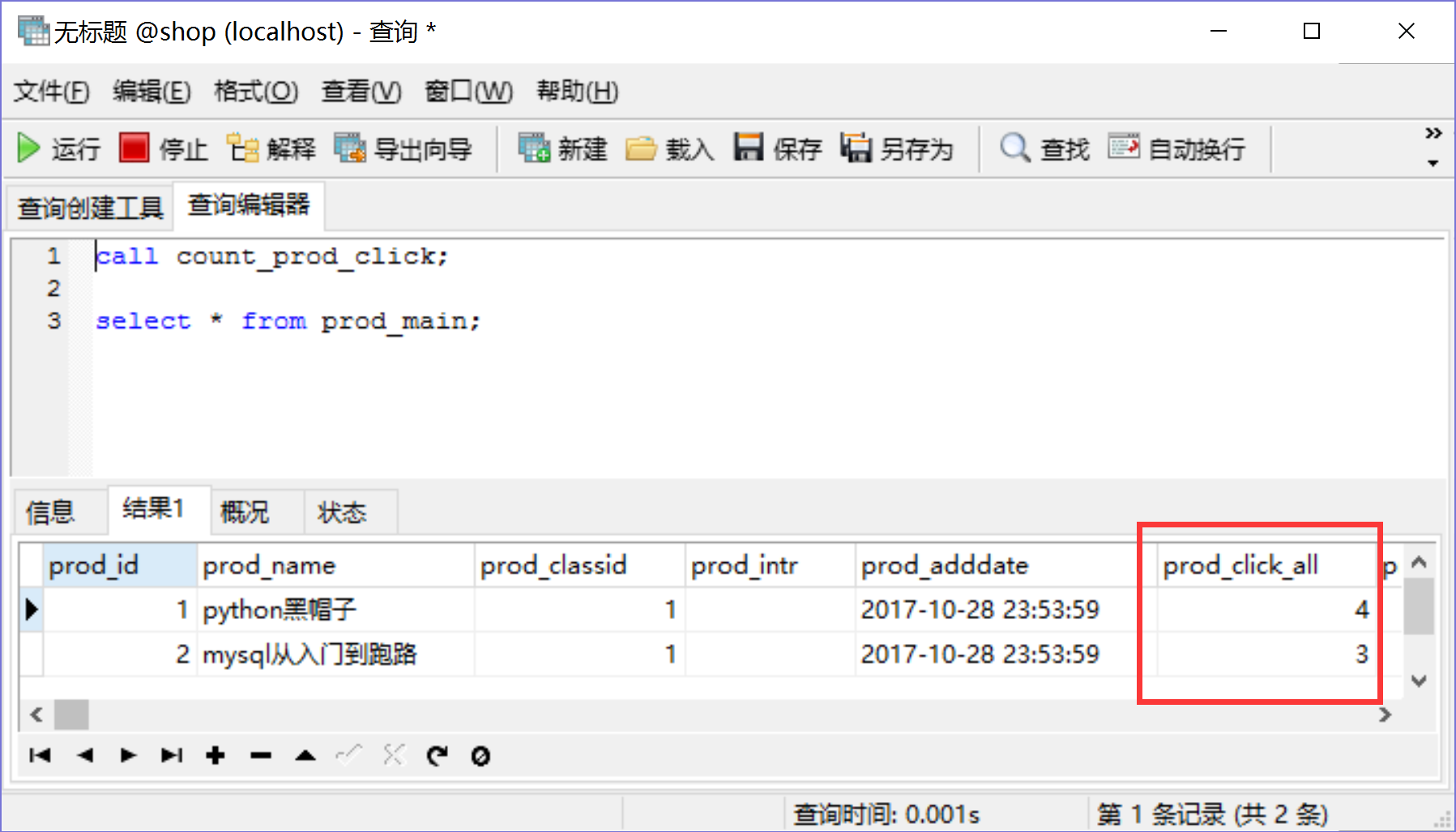Click the Explain (解释) toolbar icon
Screen dimensions: 1456x832
click(x=242, y=148)
